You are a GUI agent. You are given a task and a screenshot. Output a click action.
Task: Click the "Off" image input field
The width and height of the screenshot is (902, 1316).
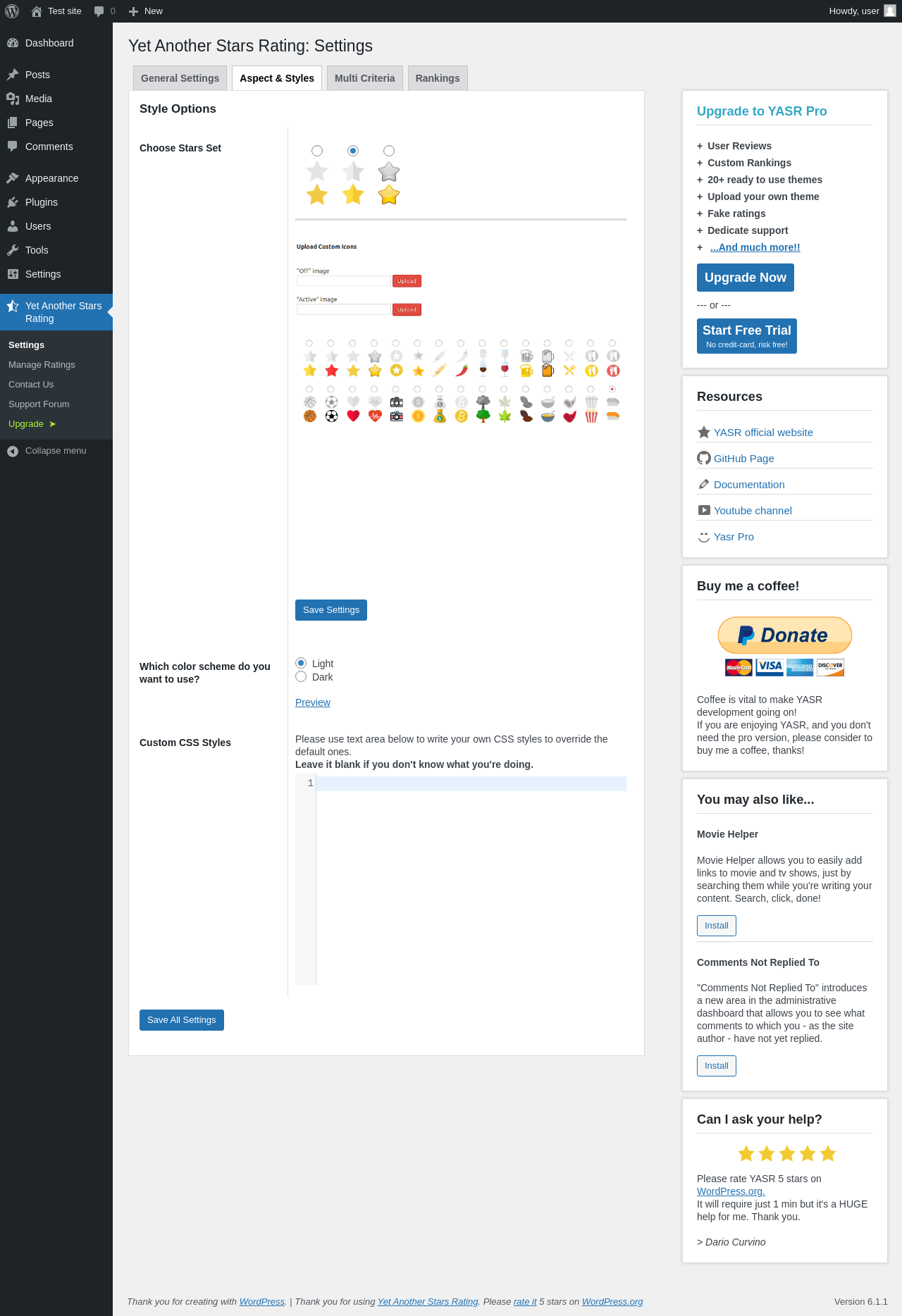coord(343,281)
